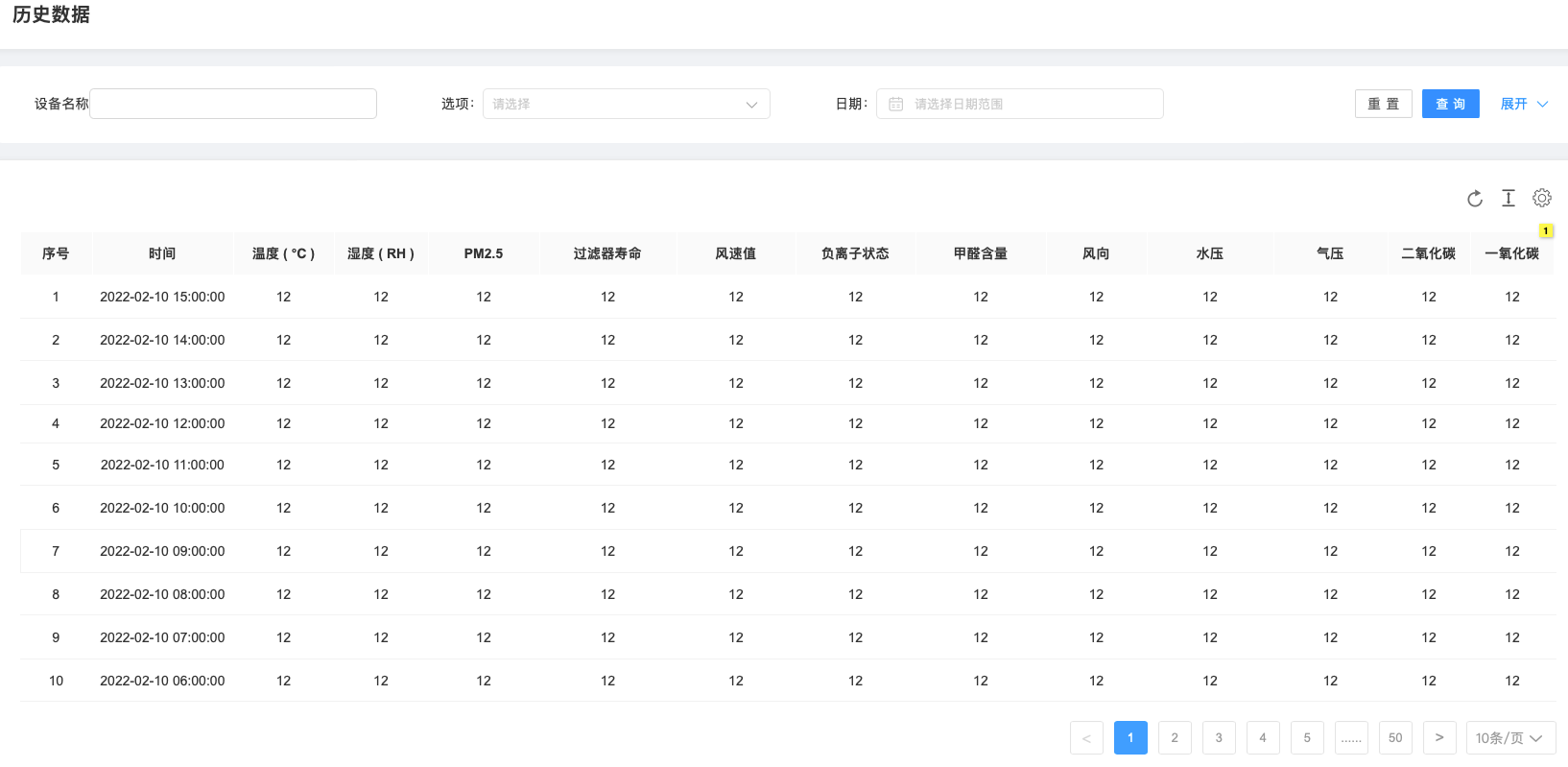Select the row with time 2022-02-10 14:00:00
1568x767 pixels.
click(x=788, y=340)
